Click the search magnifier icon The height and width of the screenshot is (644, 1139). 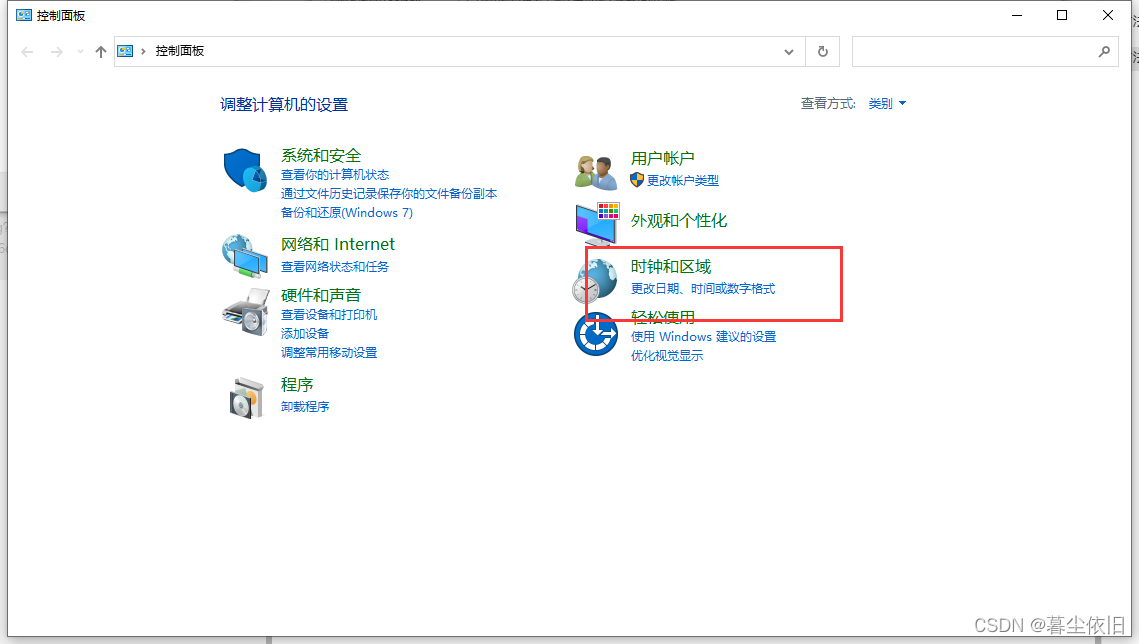(1104, 52)
